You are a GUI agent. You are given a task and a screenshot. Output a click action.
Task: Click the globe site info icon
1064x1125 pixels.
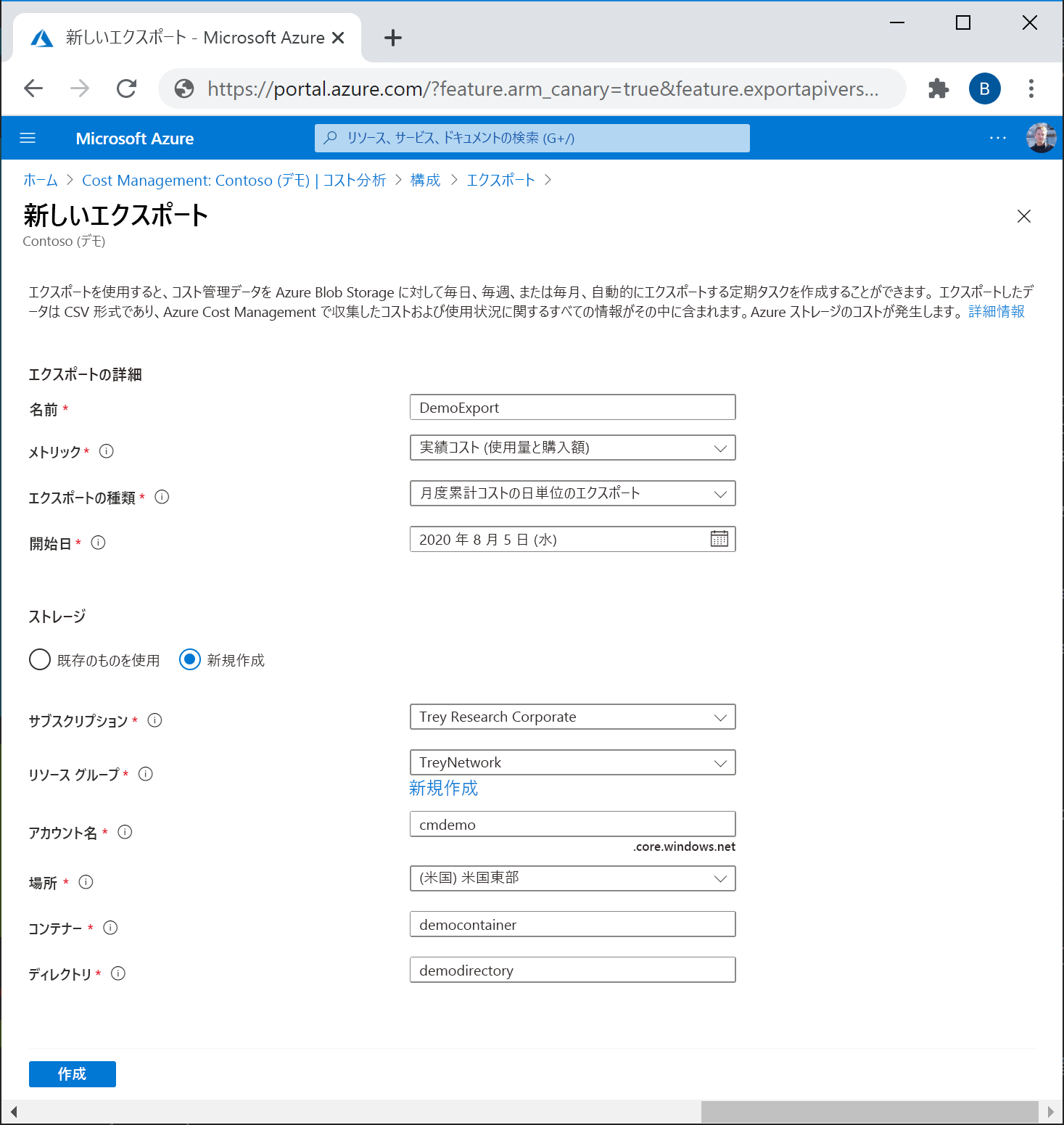[x=185, y=88]
